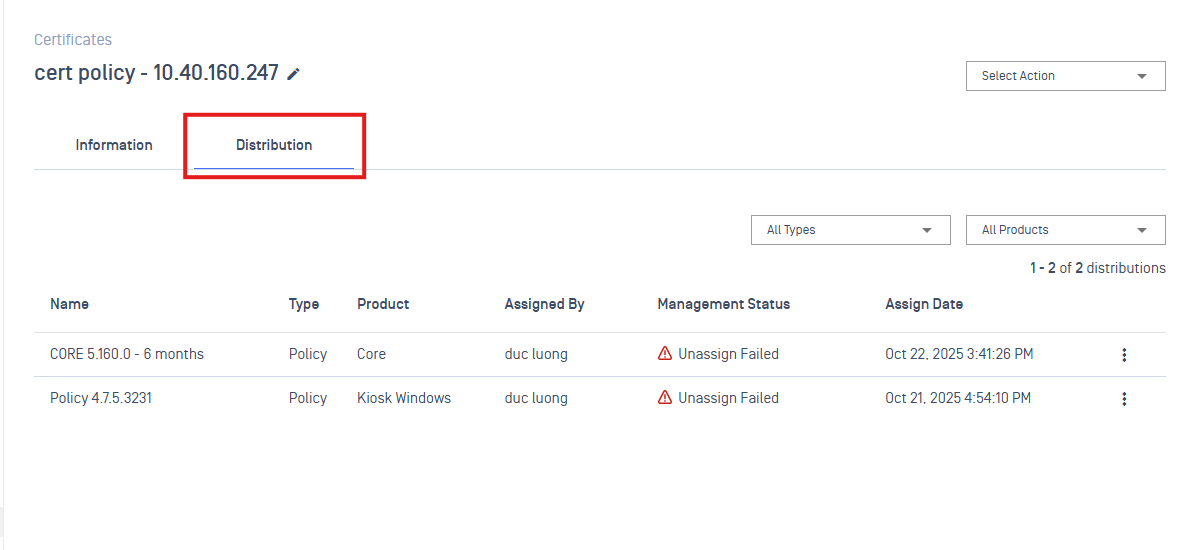Viewport: 1182px width, 550px height.
Task: Open the All Types filter dropdown
Action: [x=850, y=230]
